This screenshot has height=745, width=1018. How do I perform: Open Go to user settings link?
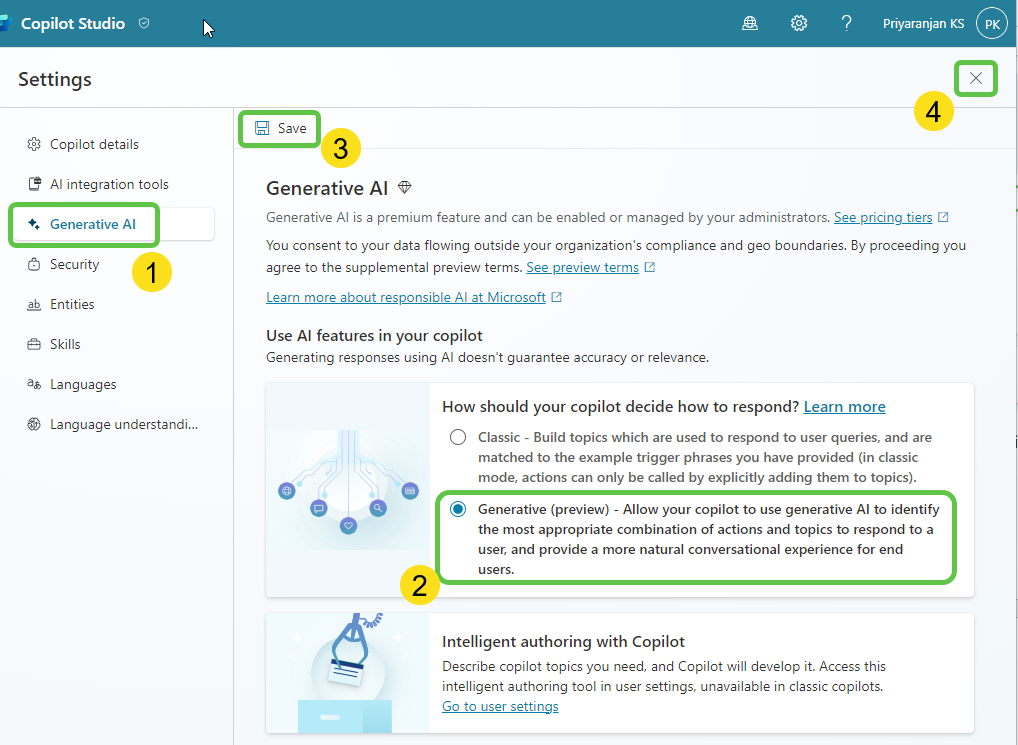(x=500, y=706)
